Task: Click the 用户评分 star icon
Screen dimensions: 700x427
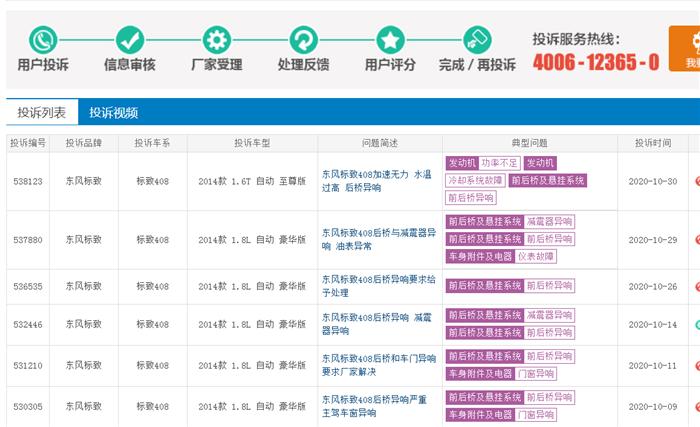Action: click(390, 40)
